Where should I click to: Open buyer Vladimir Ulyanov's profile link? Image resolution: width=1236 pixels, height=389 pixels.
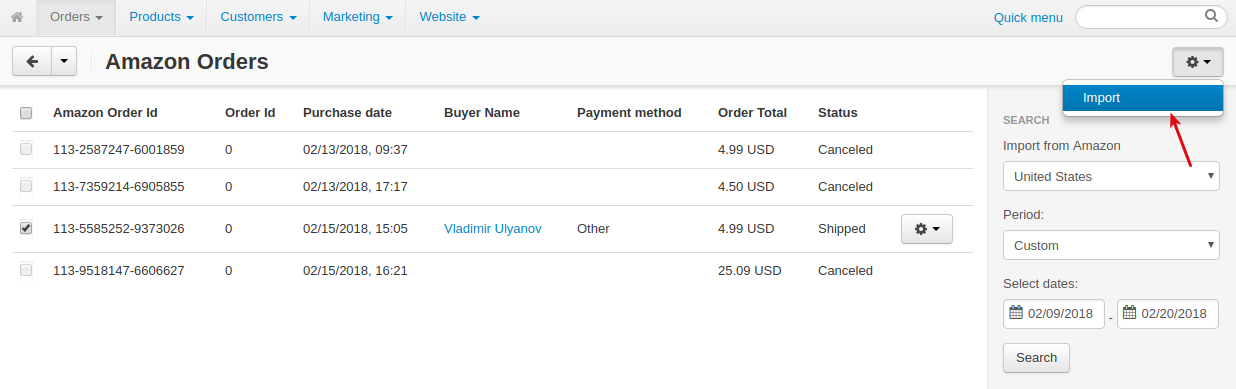493,228
